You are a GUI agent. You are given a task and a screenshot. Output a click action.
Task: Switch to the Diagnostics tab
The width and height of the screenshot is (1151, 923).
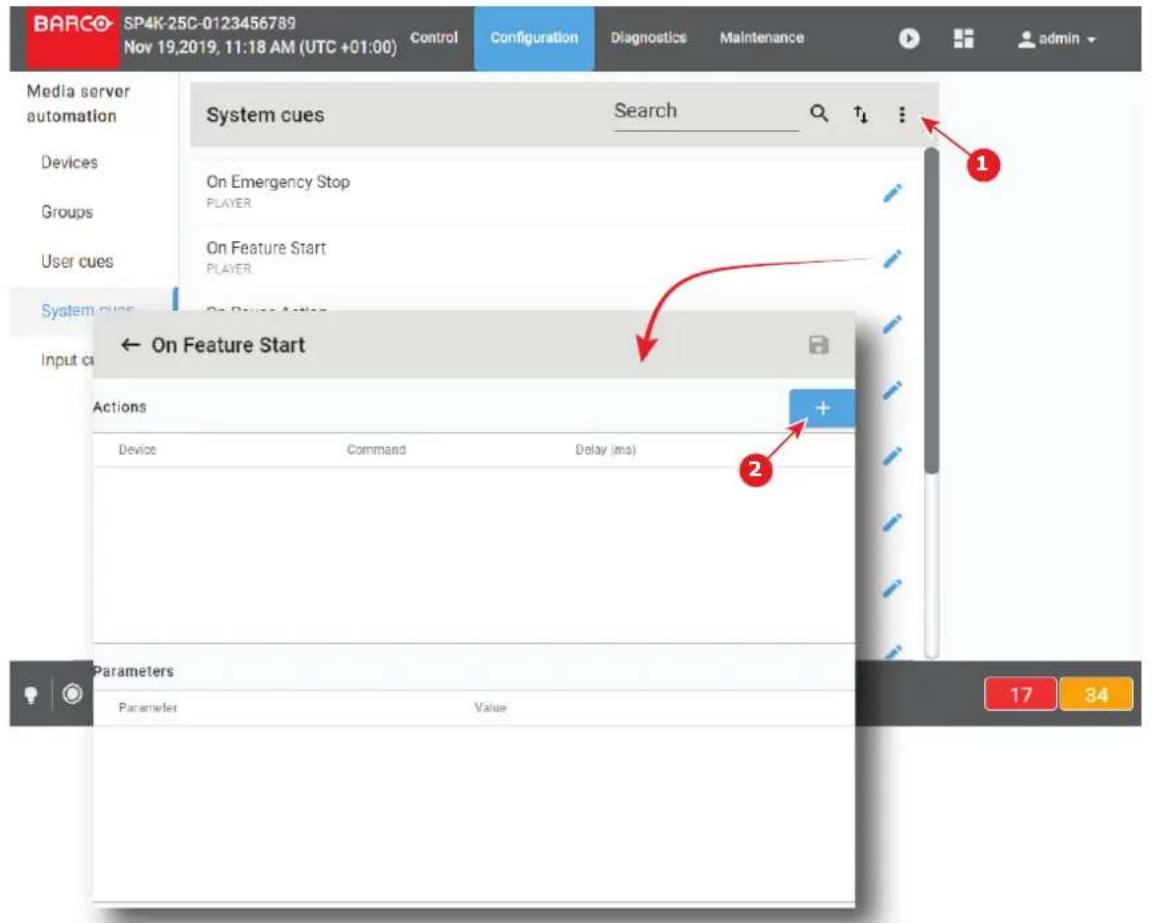(x=648, y=37)
